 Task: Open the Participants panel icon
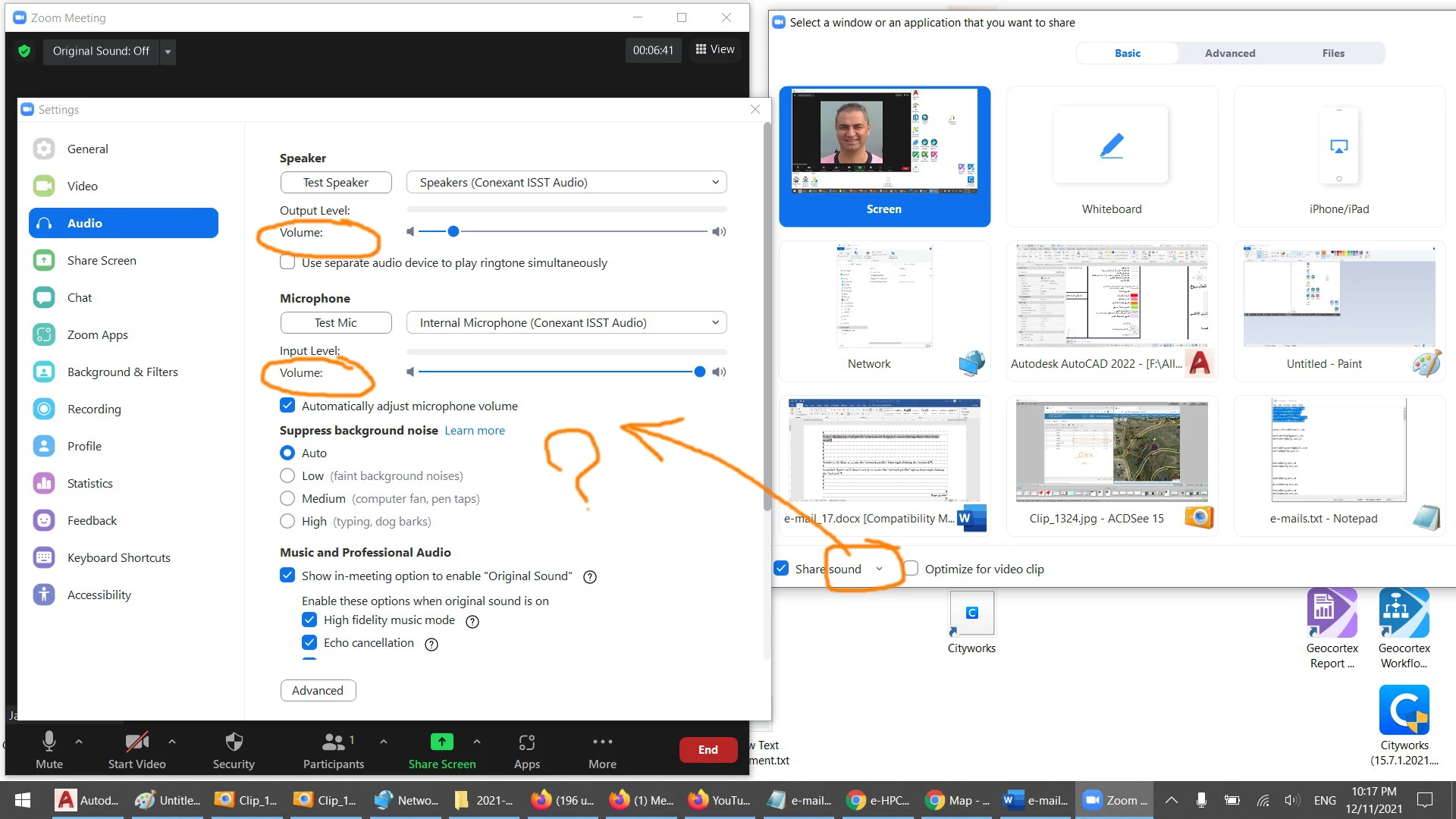click(x=333, y=742)
